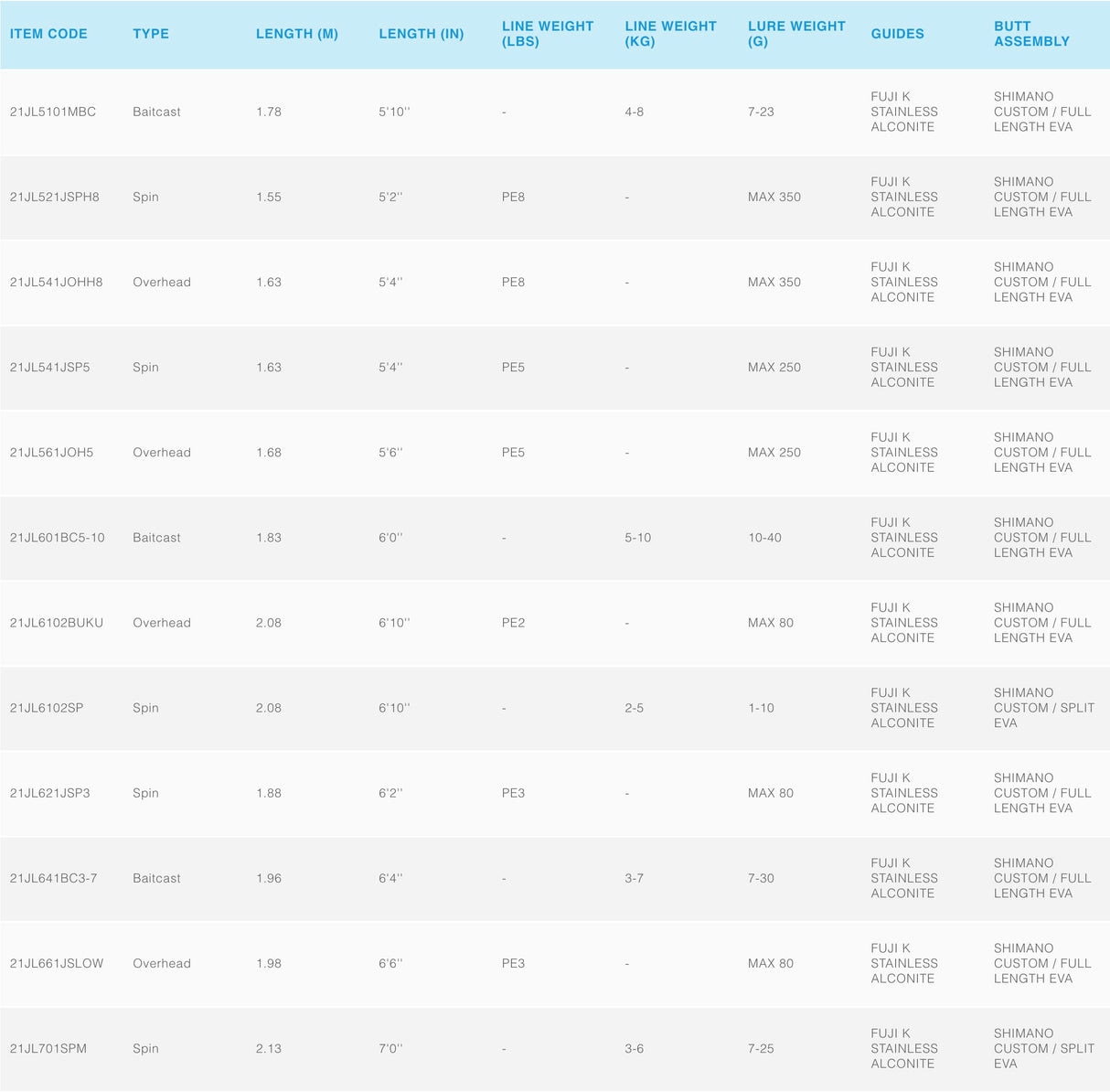Image resolution: width=1110 pixels, height=1092 pixels.
Task: Click item code 21JL541JOHH8
Action: (x=57, y=282)
